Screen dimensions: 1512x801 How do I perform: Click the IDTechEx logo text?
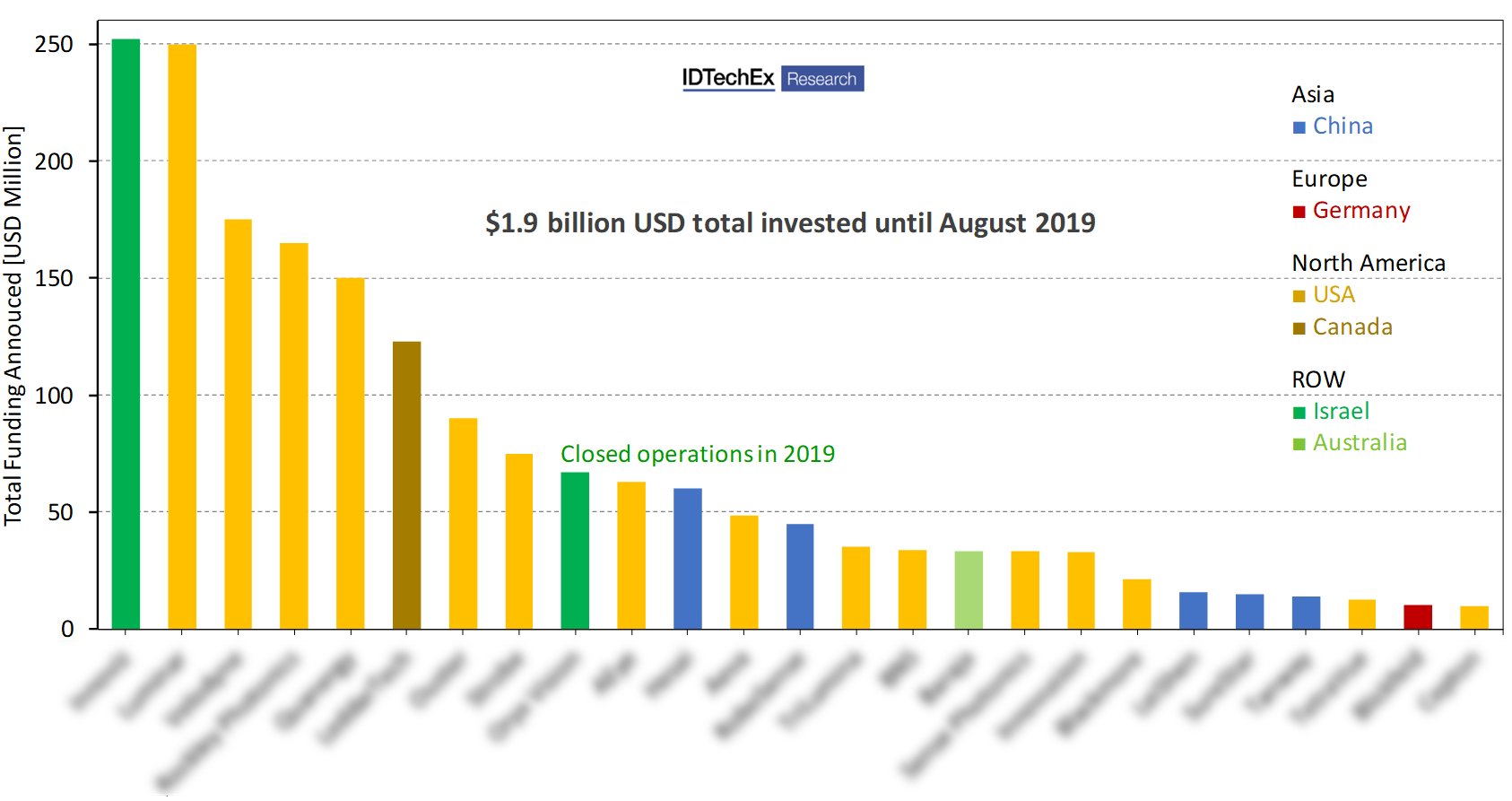tap(727, 78)
